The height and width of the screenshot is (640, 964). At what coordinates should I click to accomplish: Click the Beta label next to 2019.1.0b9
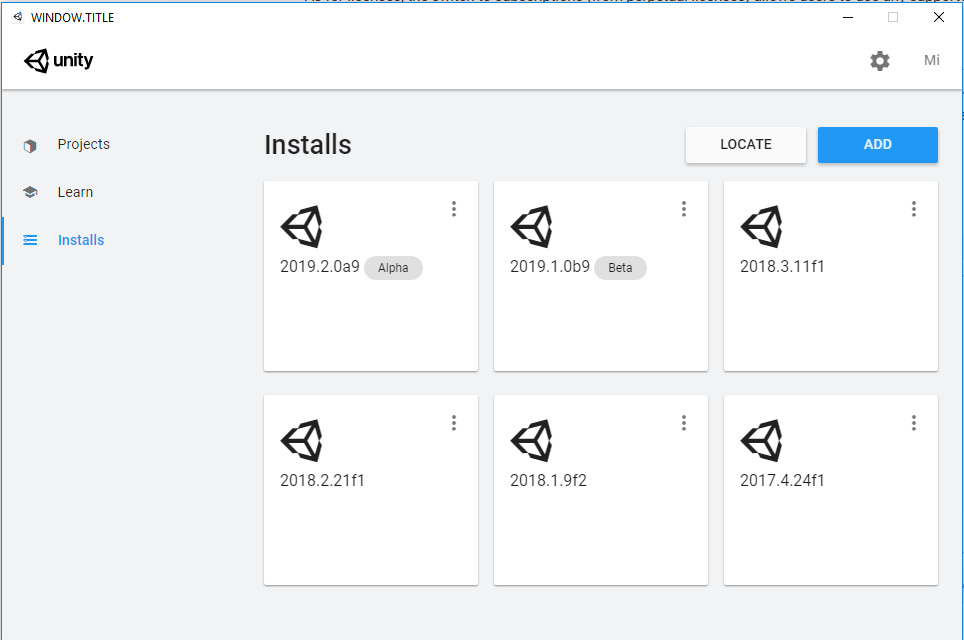click(x=620, y=267)
